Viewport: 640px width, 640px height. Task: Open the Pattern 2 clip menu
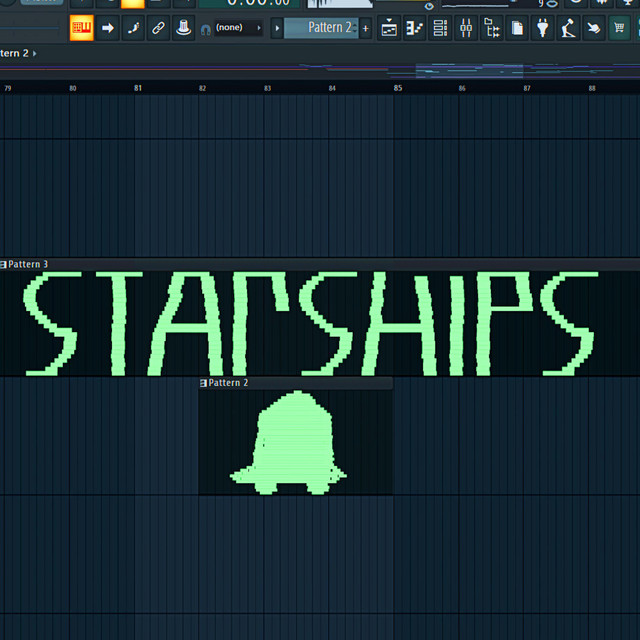tap(204, 383)
